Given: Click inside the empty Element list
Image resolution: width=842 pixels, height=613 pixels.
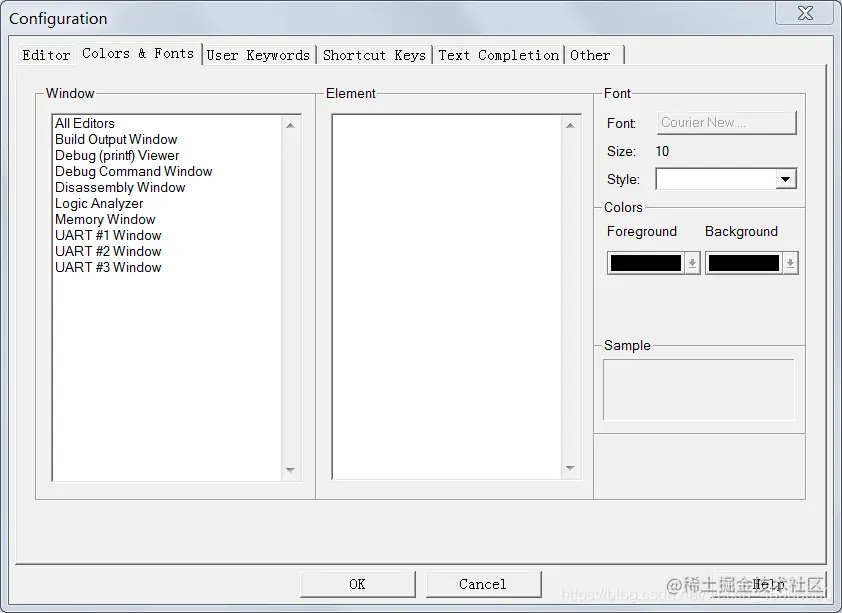Looking at the screenshot, I should [447, 297].
